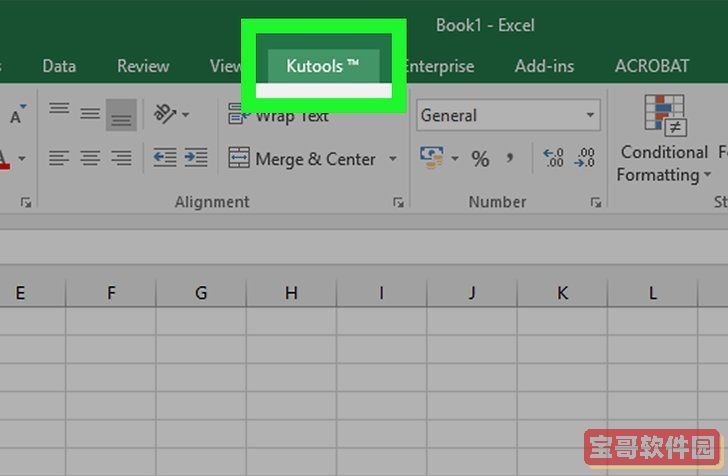Apply Middle Align to cells
The image size is (728, 476).
tap(90, 114)
